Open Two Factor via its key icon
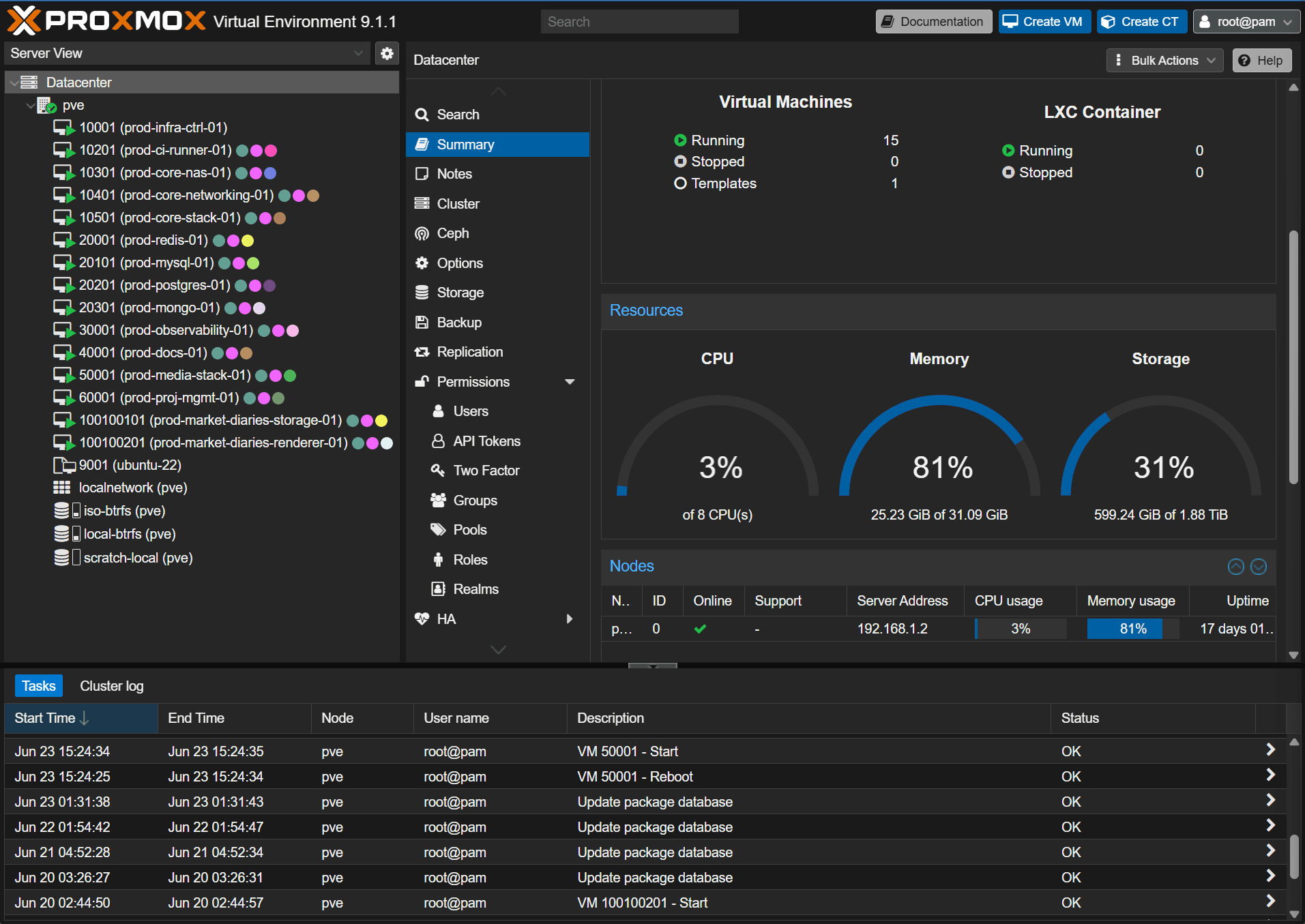 click(439, 471)
